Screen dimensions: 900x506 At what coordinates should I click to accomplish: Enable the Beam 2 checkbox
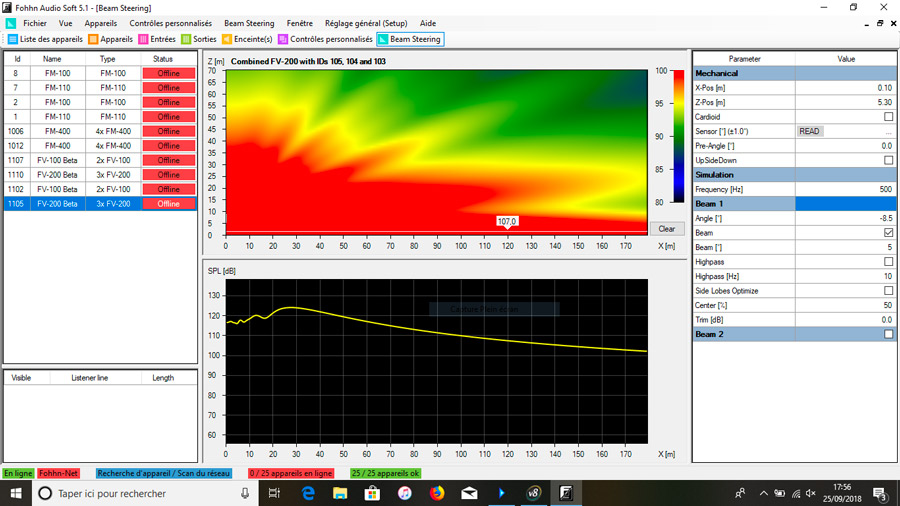[x=889, y=334]
